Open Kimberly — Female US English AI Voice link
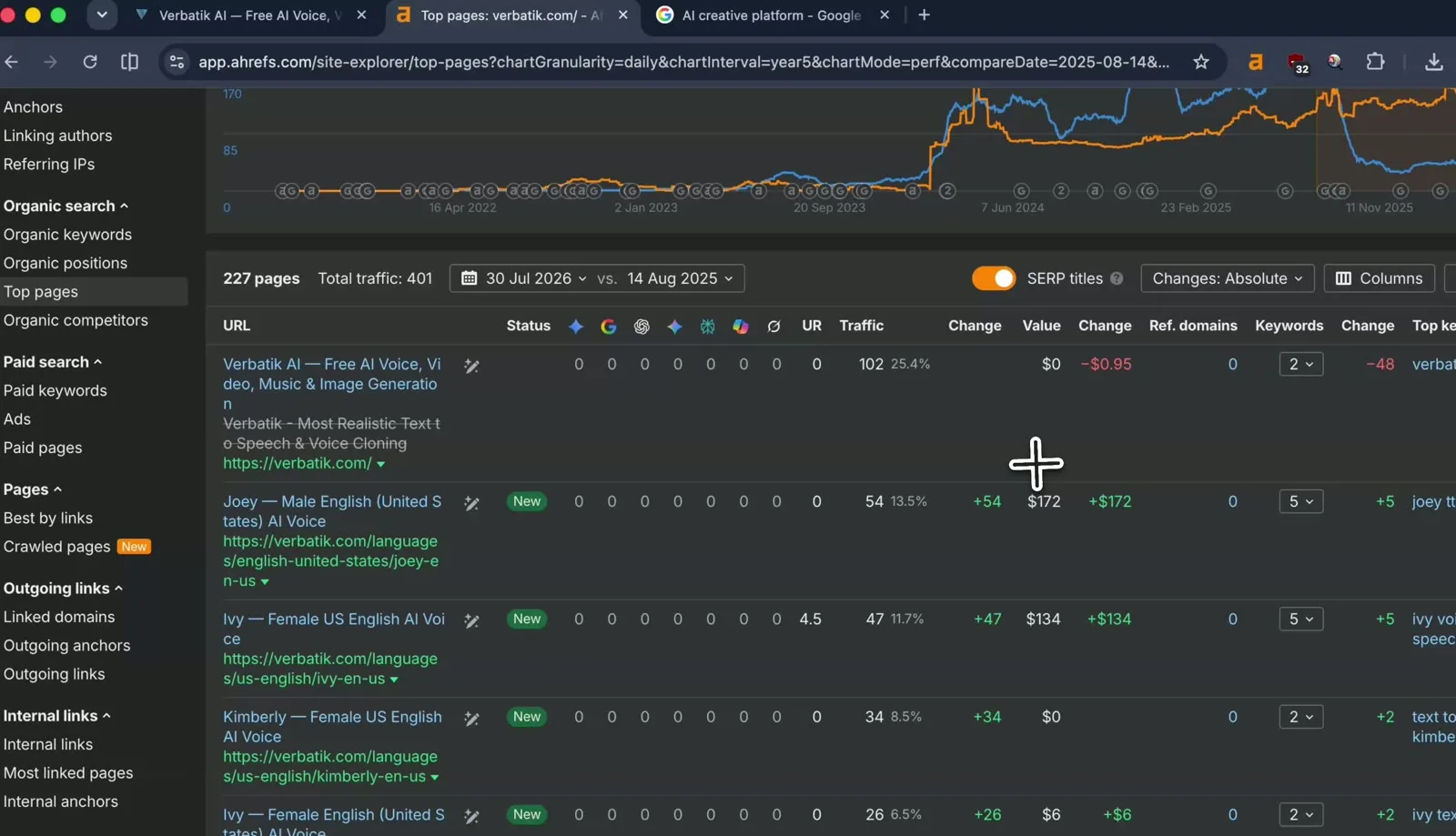1456x836 pixels. point(333,727)
